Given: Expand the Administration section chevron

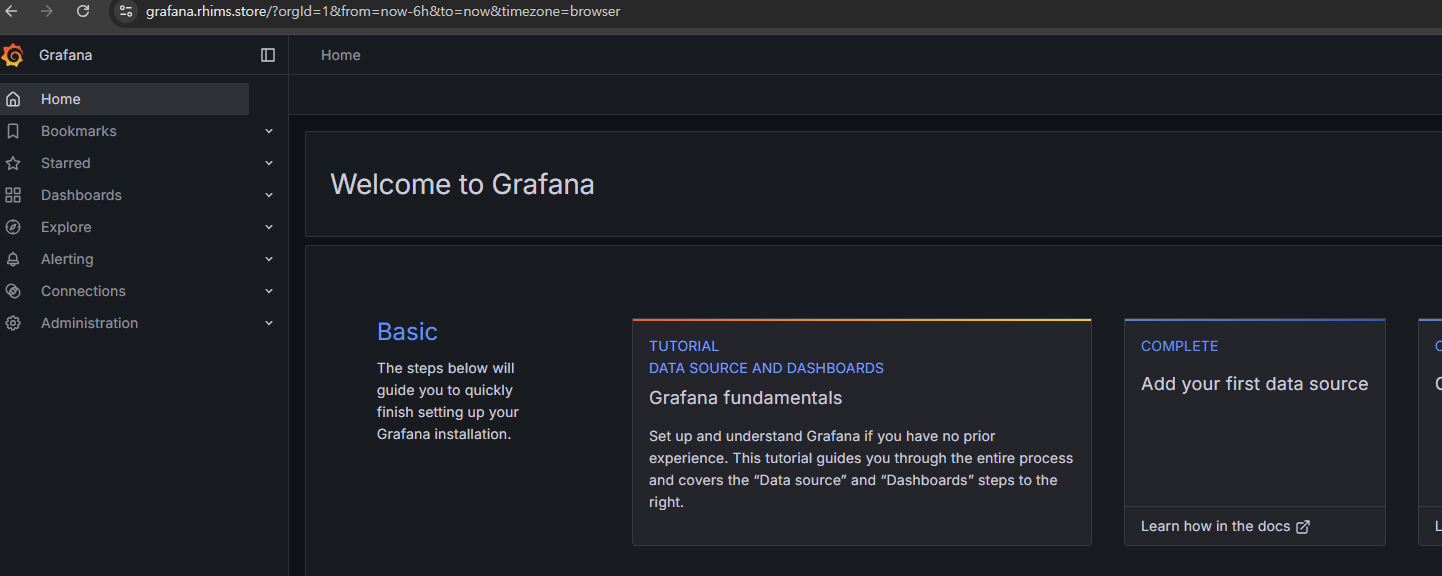Looking at the screenshot, I should pyautogui.click(x=269, y=323).
